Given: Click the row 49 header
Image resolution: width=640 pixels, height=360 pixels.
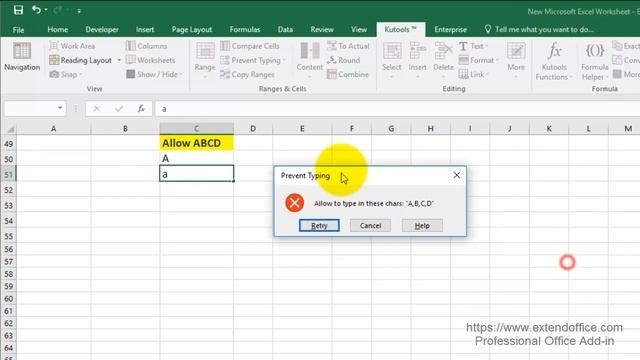Looking at the screenshot, I should tap(9, 144).
